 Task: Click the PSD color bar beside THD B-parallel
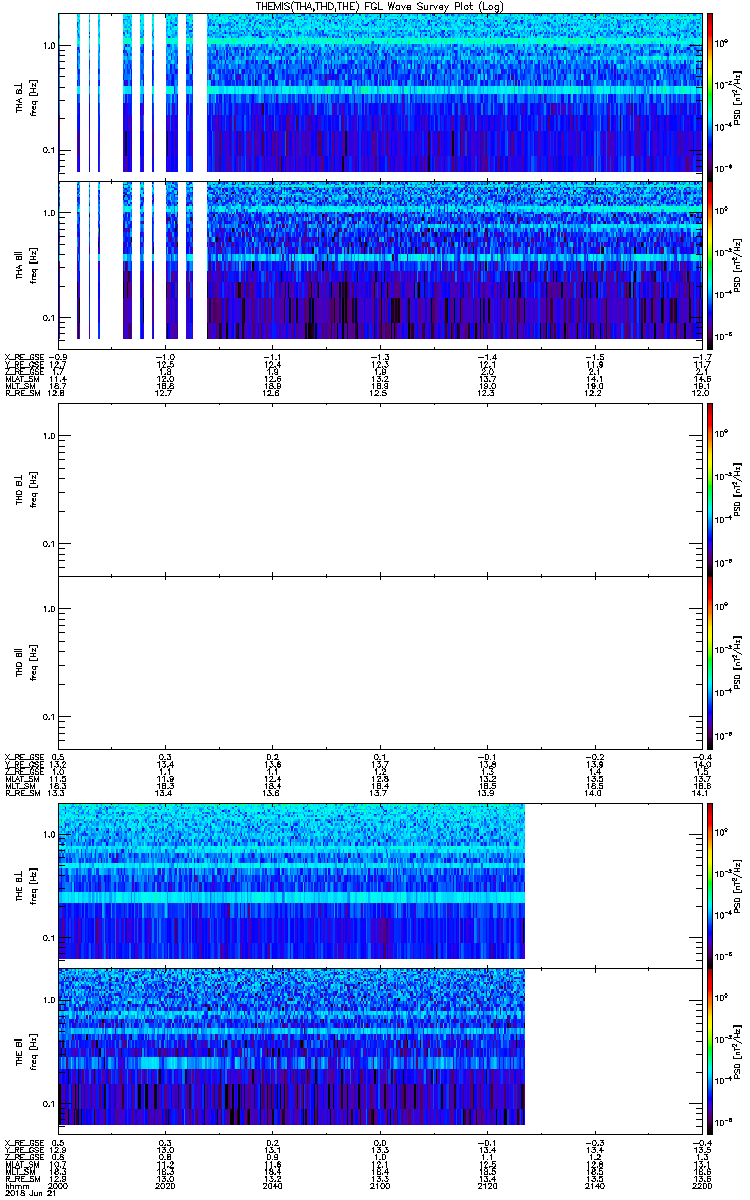pos(711,662)
